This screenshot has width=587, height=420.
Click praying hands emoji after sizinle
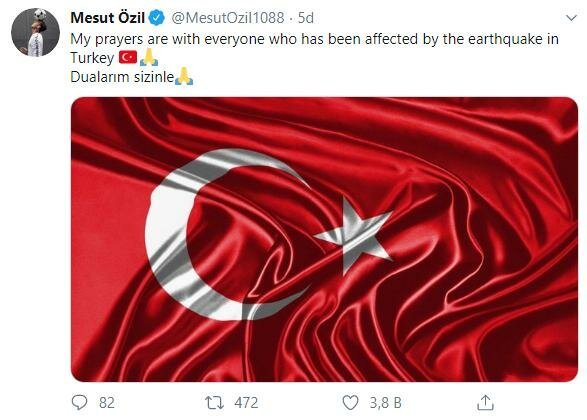184,76
